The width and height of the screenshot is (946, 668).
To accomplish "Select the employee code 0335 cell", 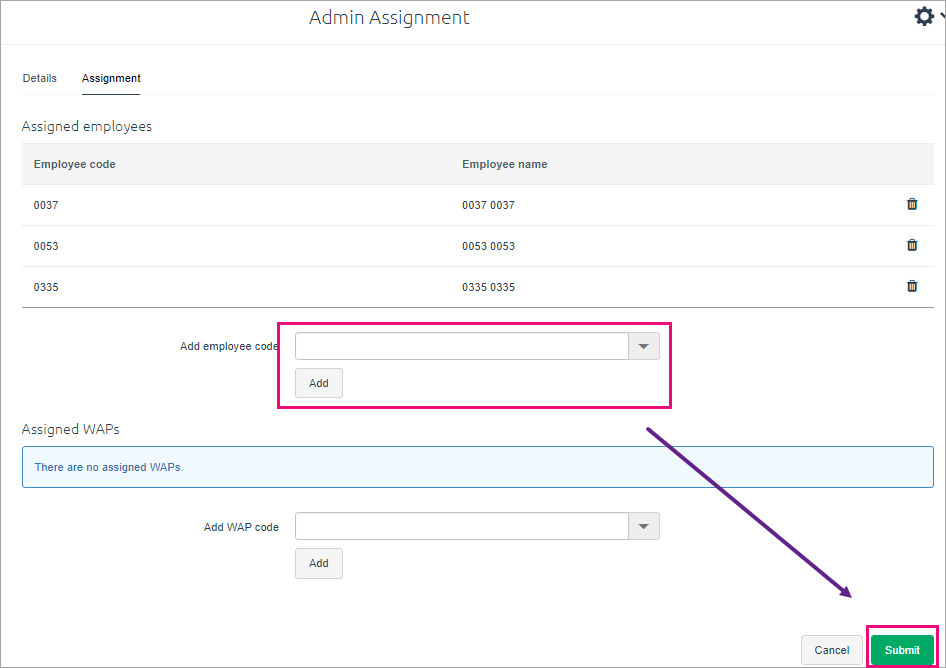I will [46, 287].
